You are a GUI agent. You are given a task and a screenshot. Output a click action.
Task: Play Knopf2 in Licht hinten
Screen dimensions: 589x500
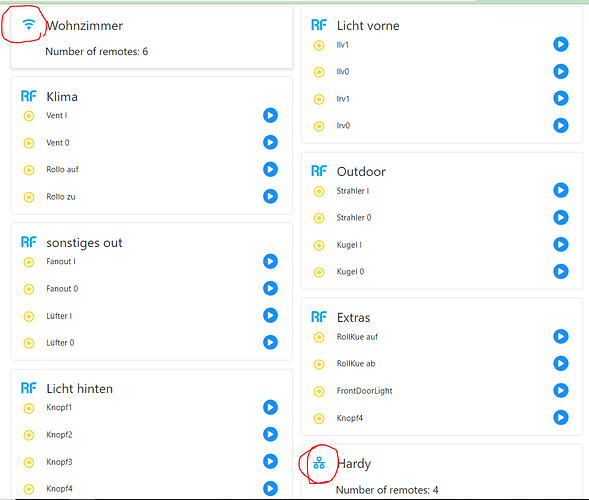pos(270,434)
